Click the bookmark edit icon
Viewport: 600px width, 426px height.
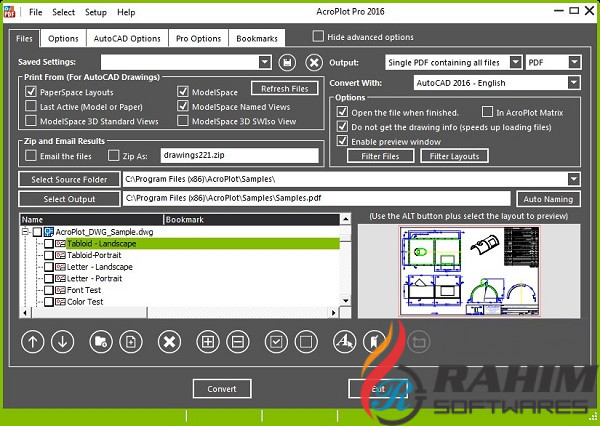pyautogui.click(x=374, y=342)
